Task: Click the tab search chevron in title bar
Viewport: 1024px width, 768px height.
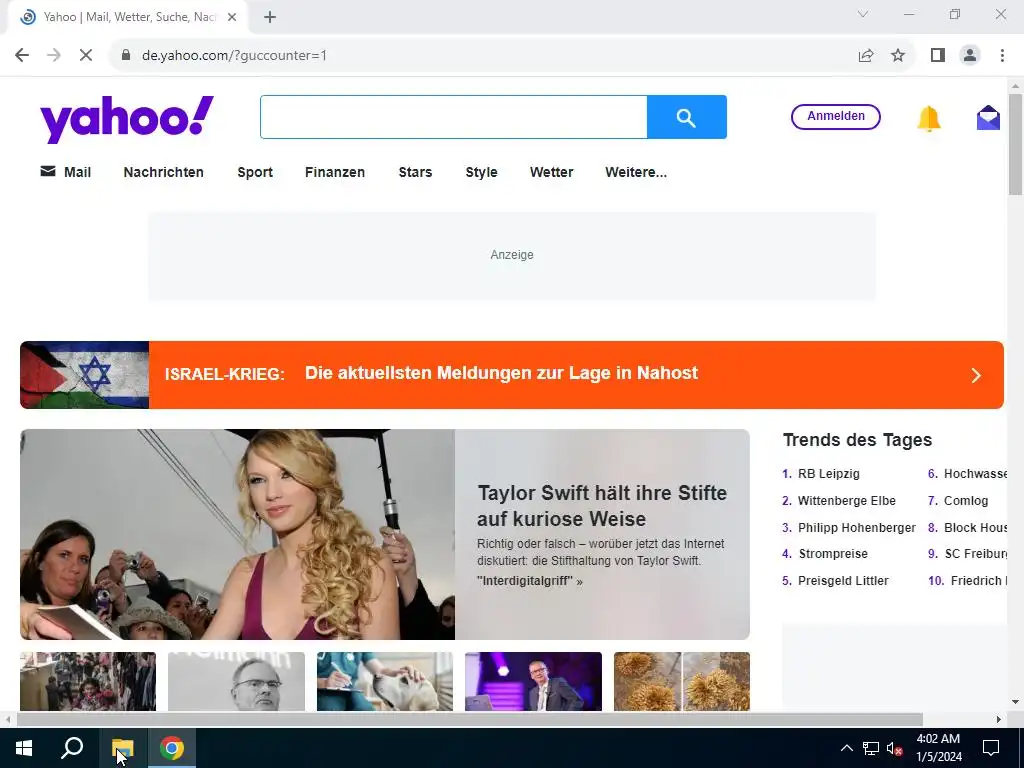Action: [863, 14]
